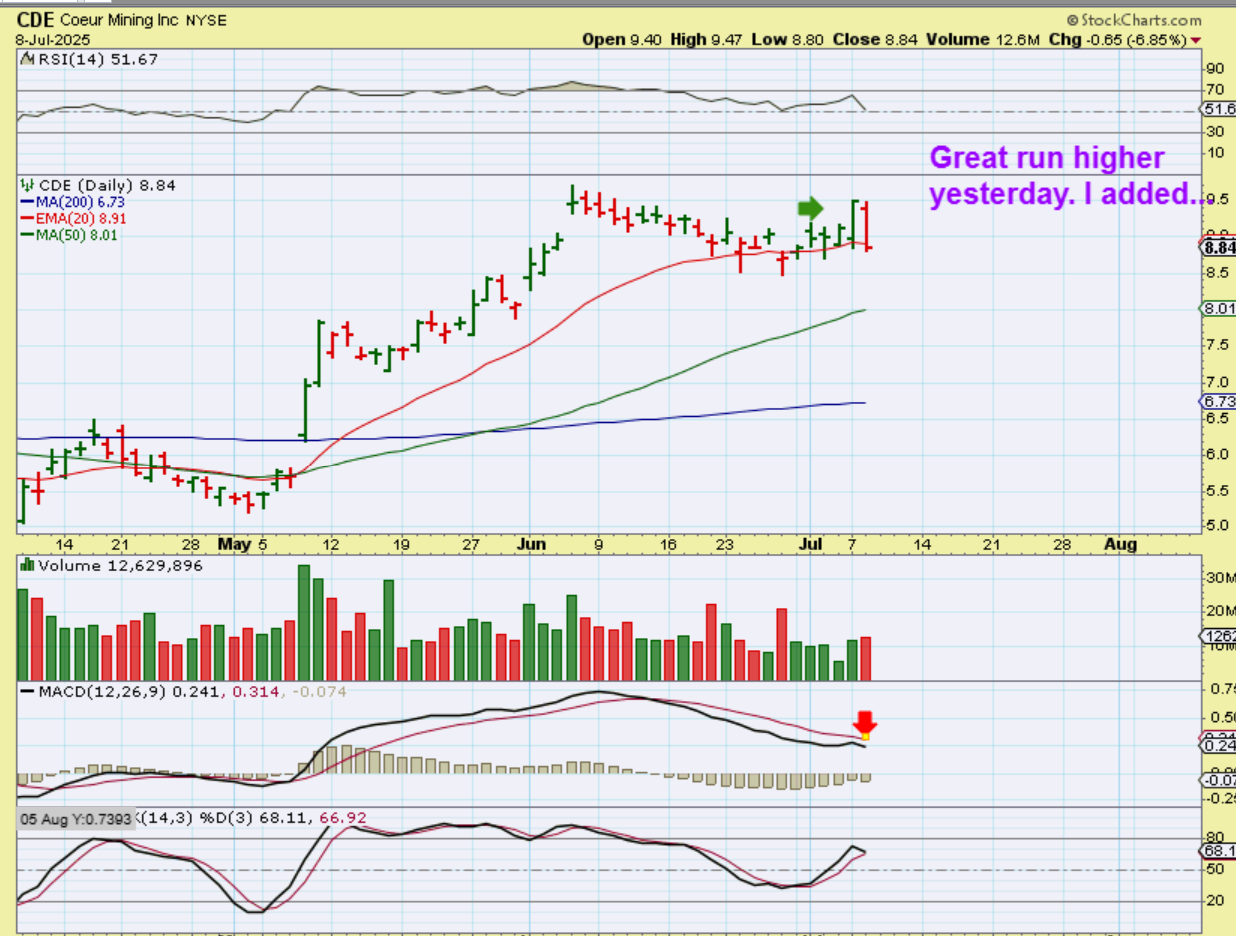This screenshot has width=1236, height=936.
Task: Click the 20 level on the stochastic axis
Action: point(1215,901)
